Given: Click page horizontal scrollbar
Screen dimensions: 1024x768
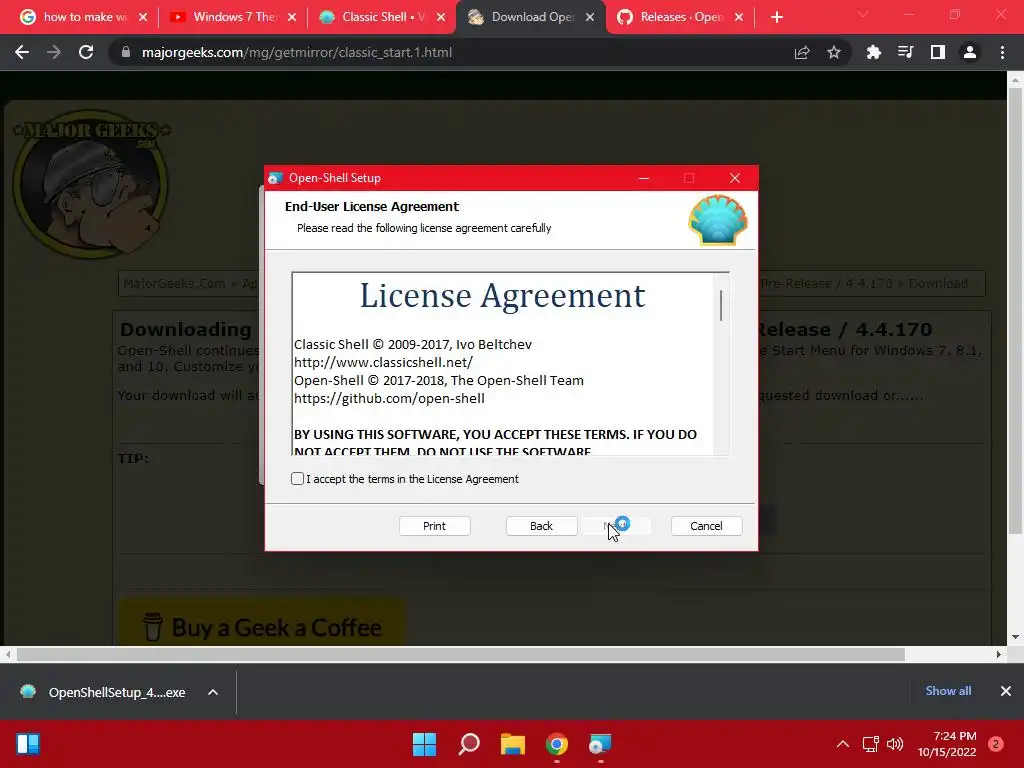Looking at the screenshot, I should pos(460,654).
